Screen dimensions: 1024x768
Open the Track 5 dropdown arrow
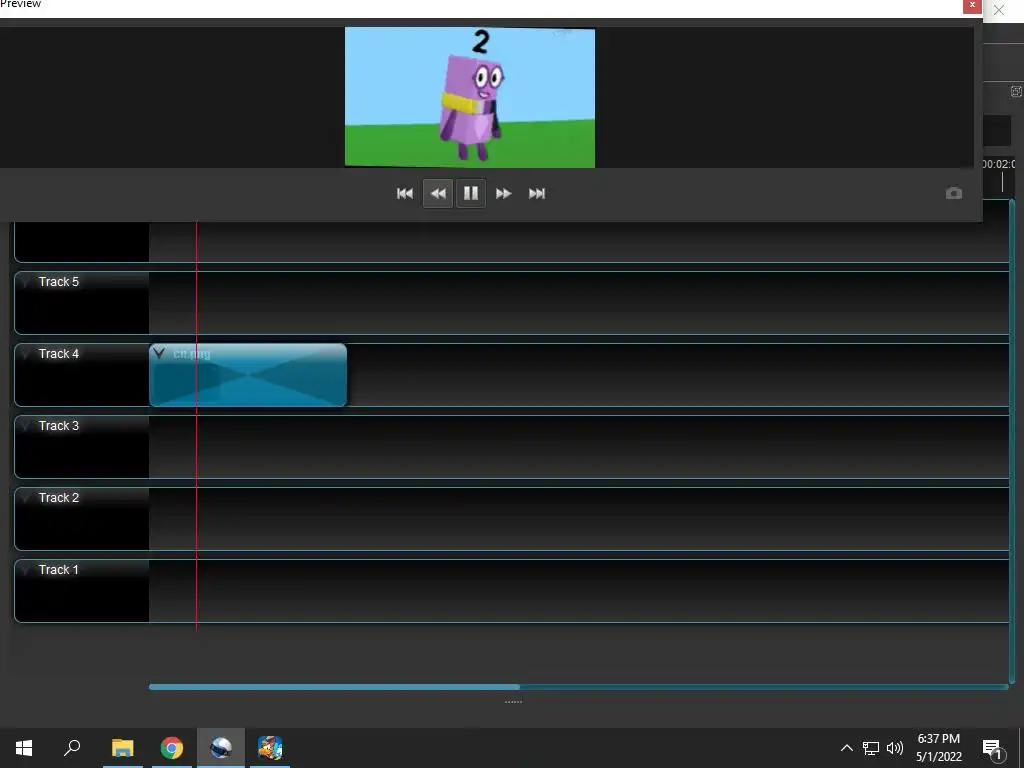pos(26,281)
